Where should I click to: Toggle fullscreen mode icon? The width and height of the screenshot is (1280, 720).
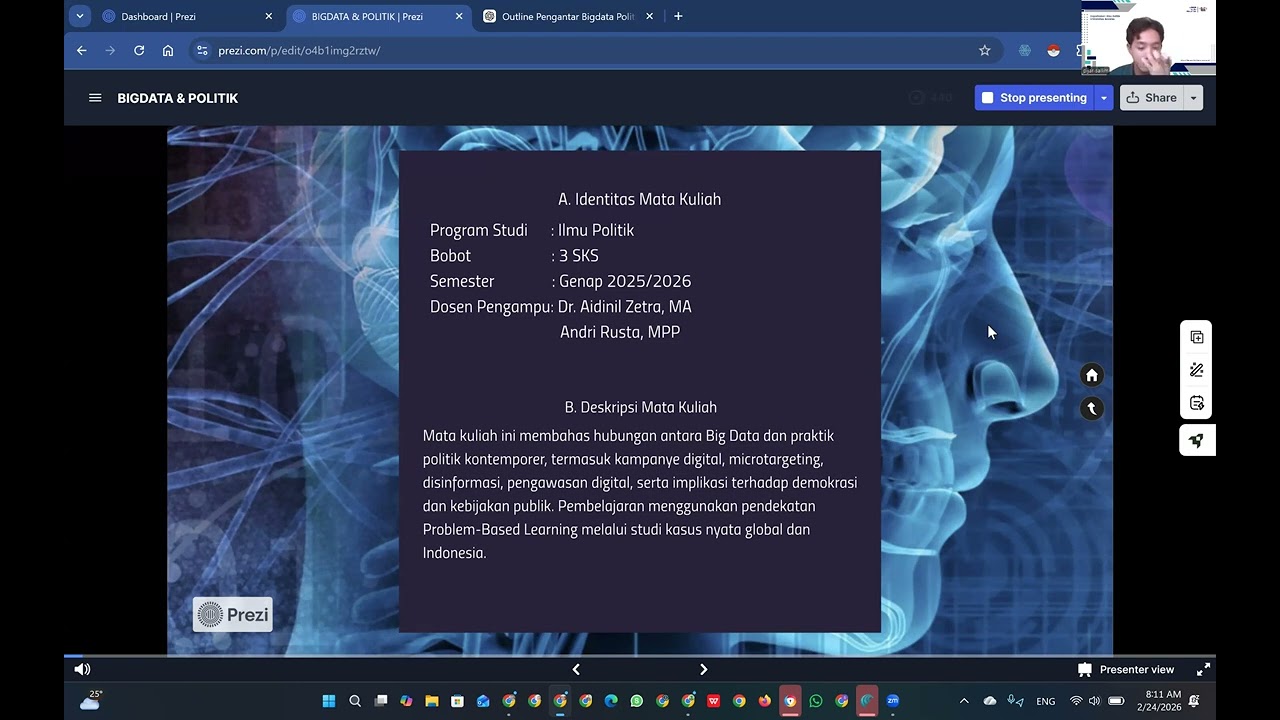1204,669
